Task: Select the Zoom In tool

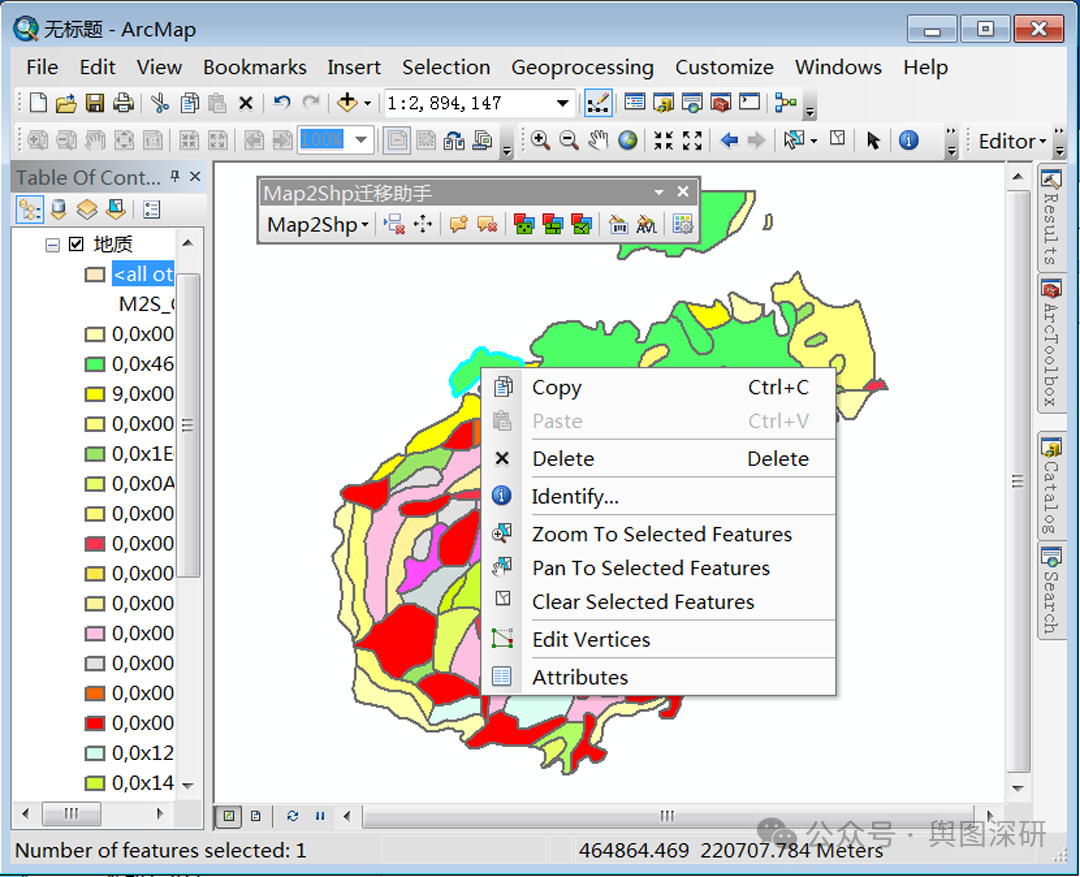Action: pyautogui.click(x=540, y=141)
